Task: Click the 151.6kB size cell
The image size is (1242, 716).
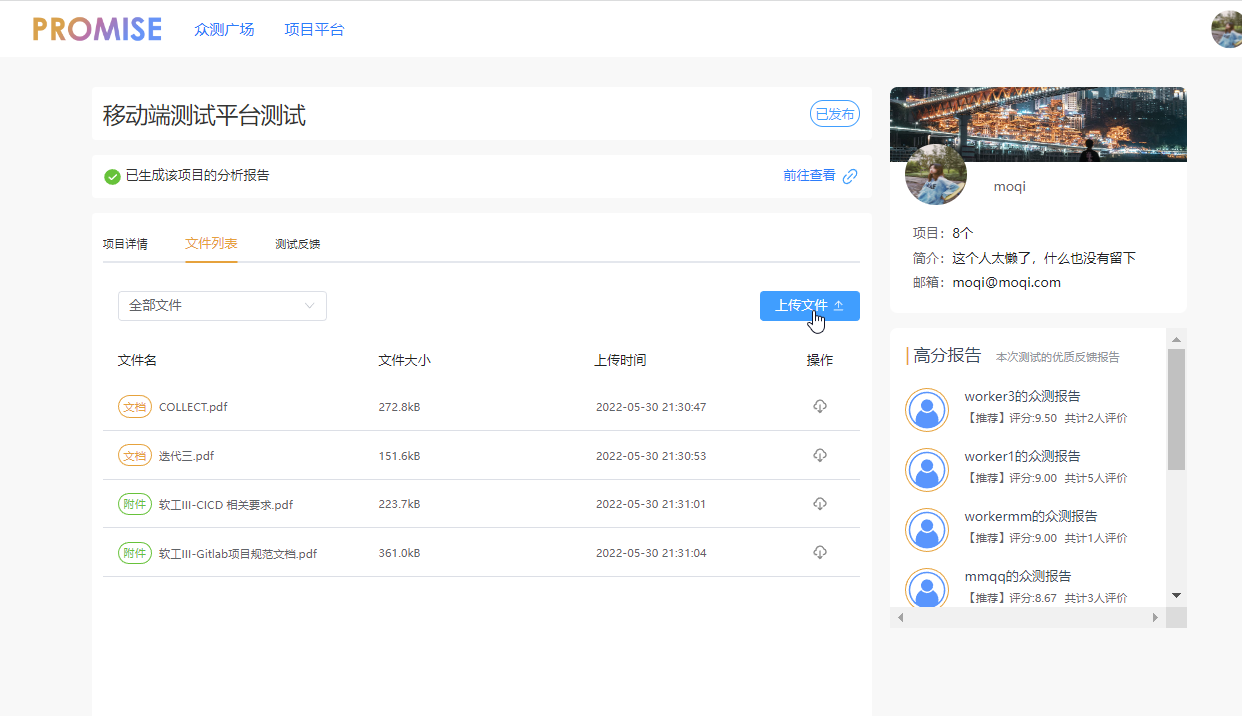Action: 399,455
